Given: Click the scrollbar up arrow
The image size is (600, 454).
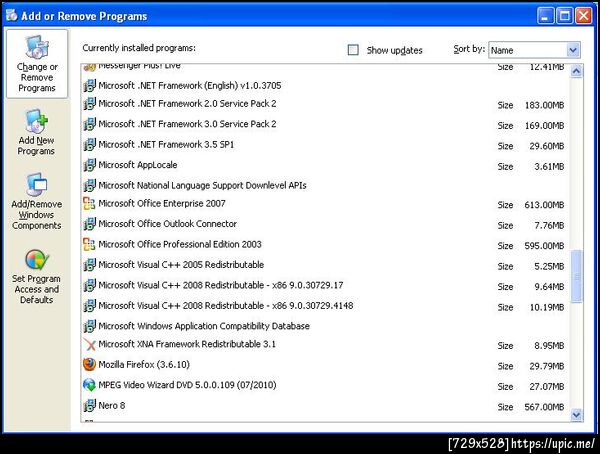Looking at the screenshot, I should coord(576,71).
